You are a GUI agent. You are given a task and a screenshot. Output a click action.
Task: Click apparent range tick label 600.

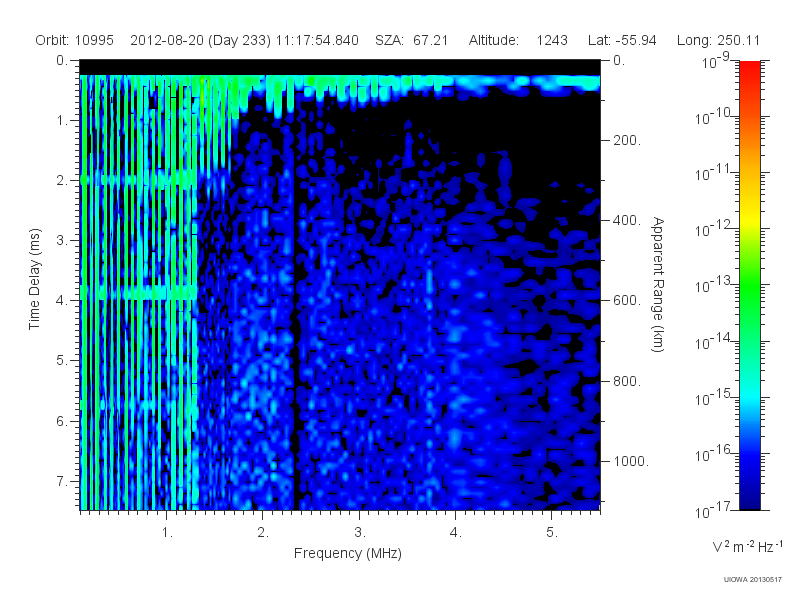tap(627, 301)
